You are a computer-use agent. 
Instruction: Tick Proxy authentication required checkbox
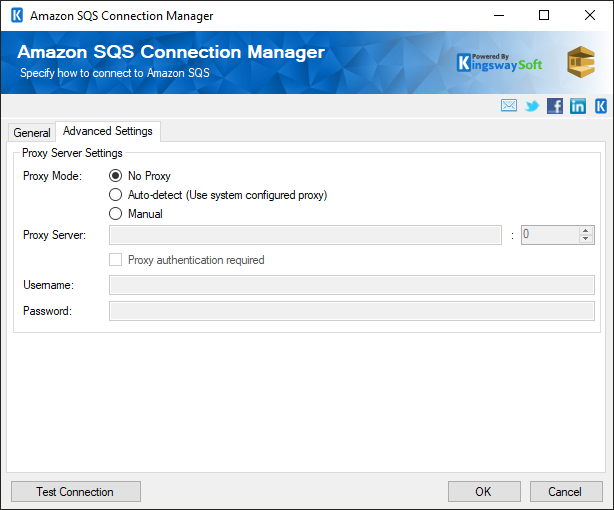(x=116, y=260)
